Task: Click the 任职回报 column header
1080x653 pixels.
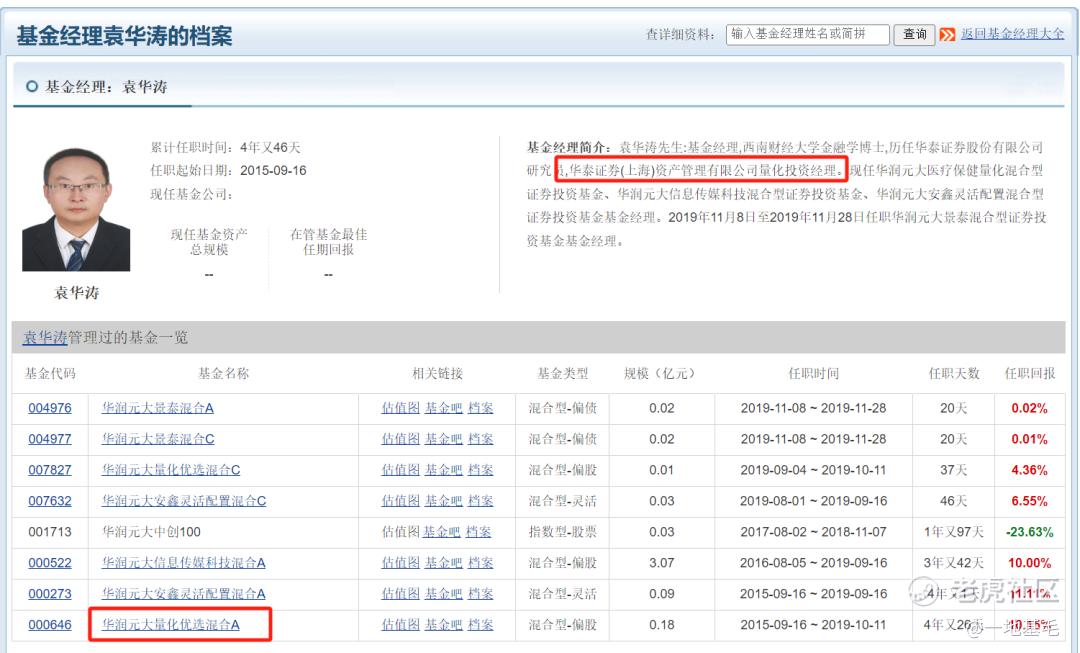Action: (x=1030, y=374)
